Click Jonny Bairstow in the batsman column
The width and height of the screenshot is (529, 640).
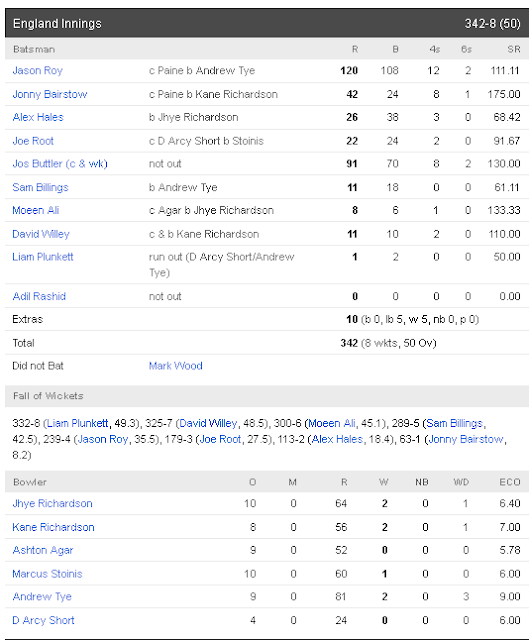(50, 94)
